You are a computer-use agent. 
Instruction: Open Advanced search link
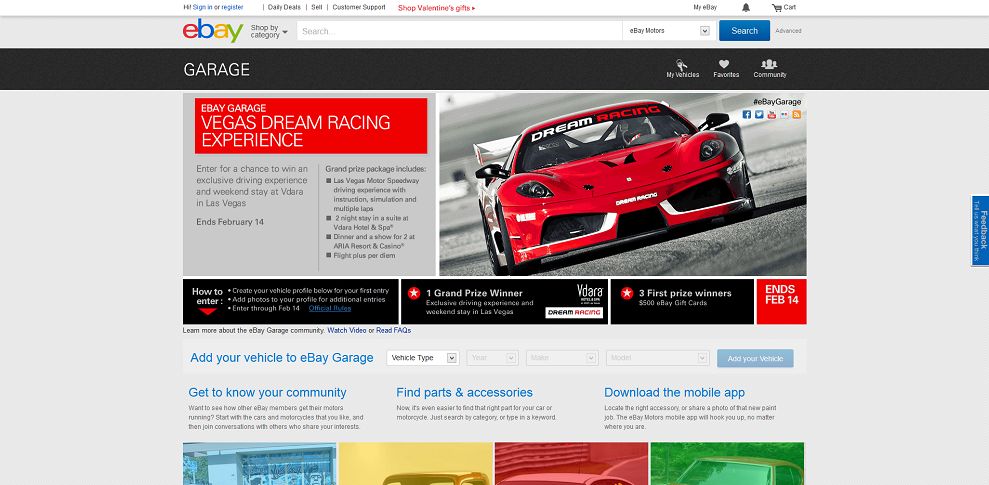tap(788, 31)
